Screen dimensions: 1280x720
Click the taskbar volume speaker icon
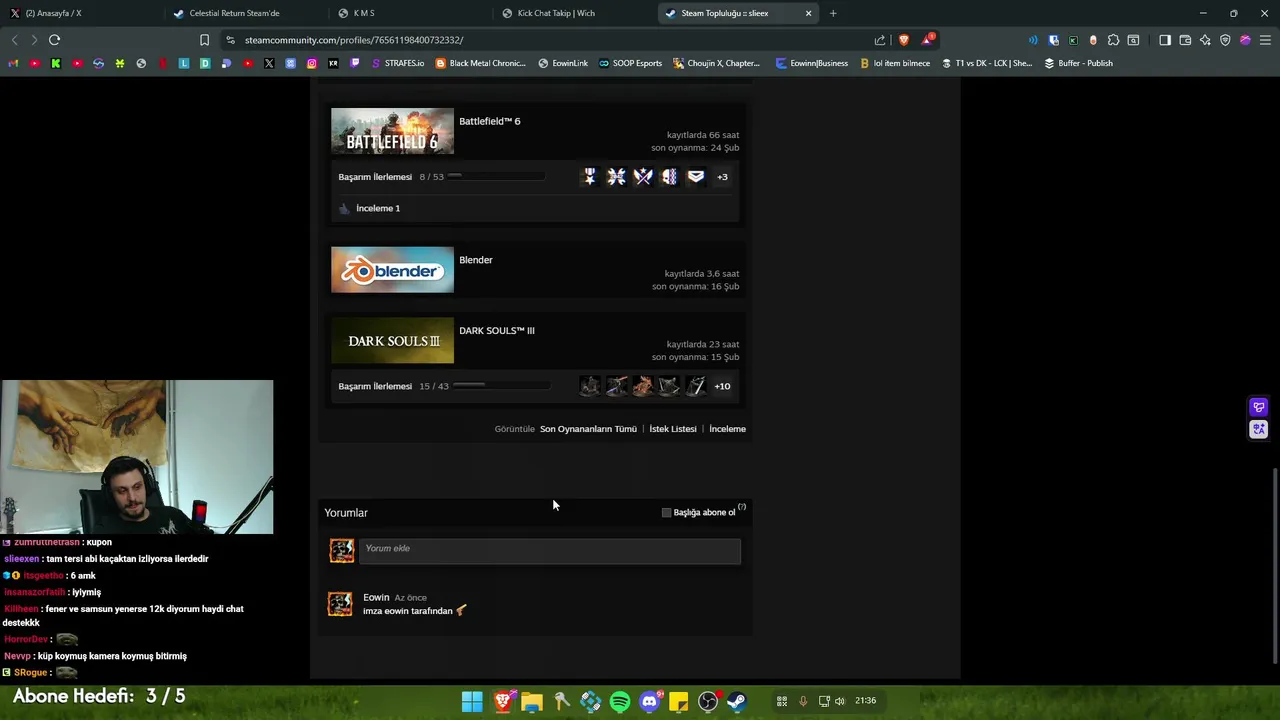coord(840,701)
